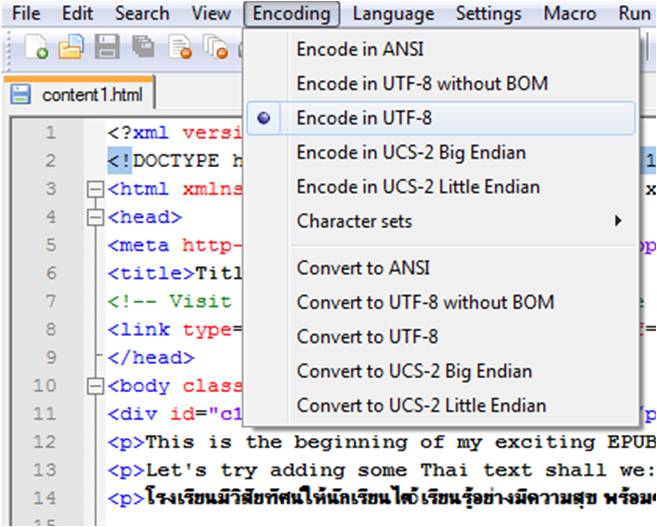Choose Convert to UCS-2 Little Endian
The width and height of the screenshot is (657, 527).
click(x=441, y=406)
